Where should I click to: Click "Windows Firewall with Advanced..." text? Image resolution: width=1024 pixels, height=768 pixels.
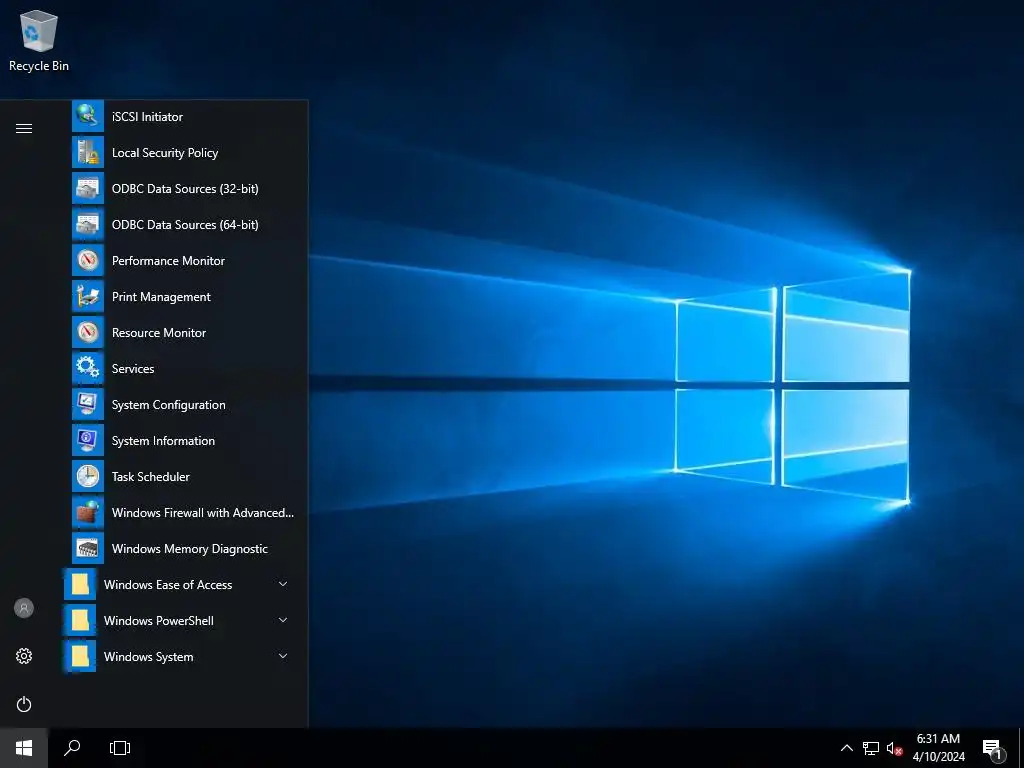coord(202,513)
